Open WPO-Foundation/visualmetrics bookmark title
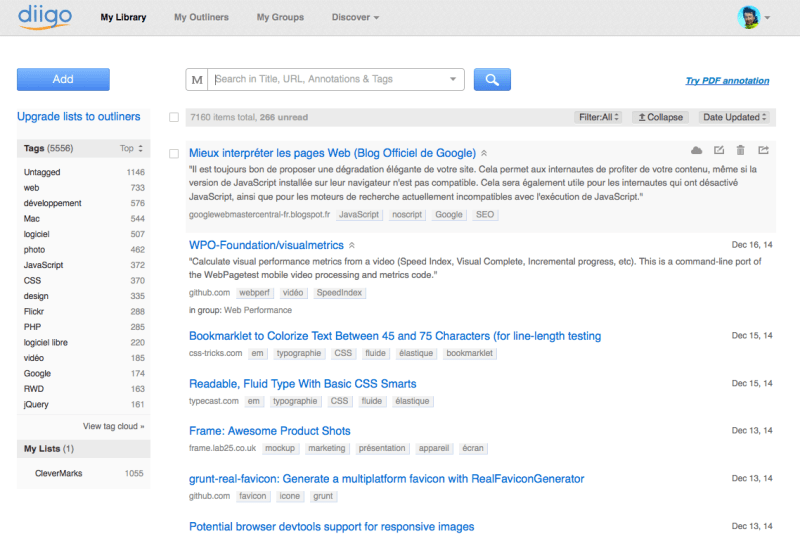This screenshot has width=800, height=534. pyautogui.click(x=266, y=245)
